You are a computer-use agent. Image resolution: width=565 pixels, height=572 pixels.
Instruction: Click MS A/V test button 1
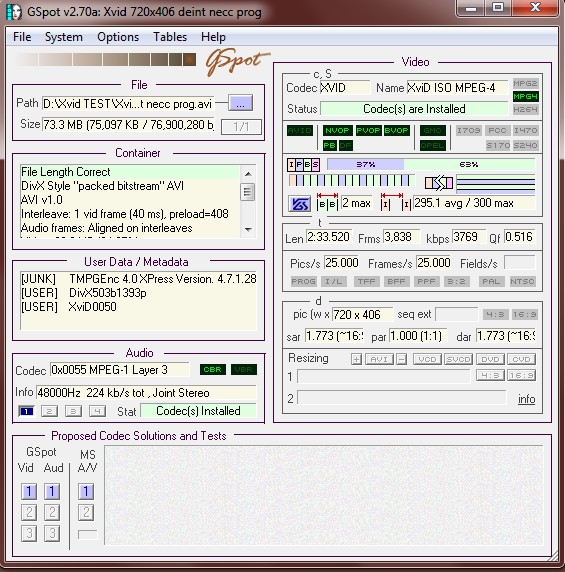pos(86,491)
